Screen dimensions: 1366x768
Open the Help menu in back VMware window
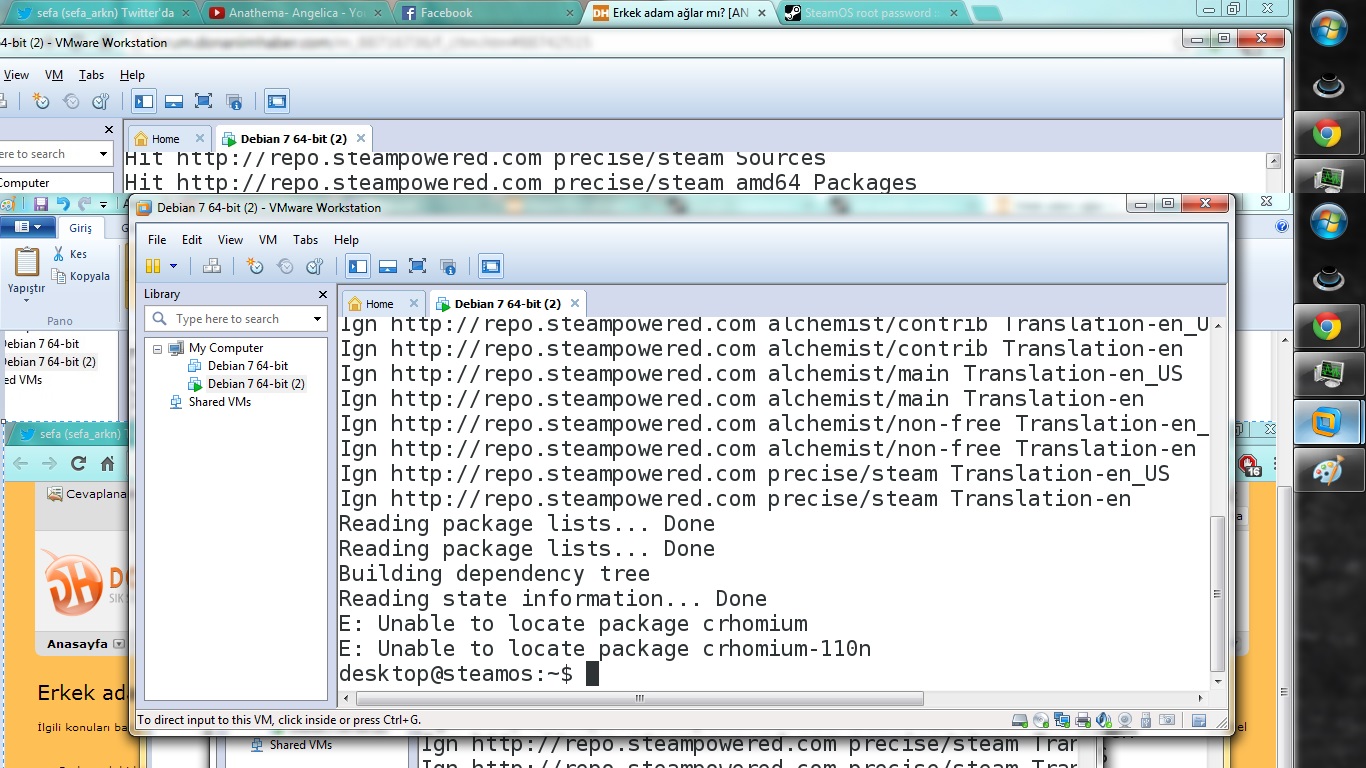(132, 75)
